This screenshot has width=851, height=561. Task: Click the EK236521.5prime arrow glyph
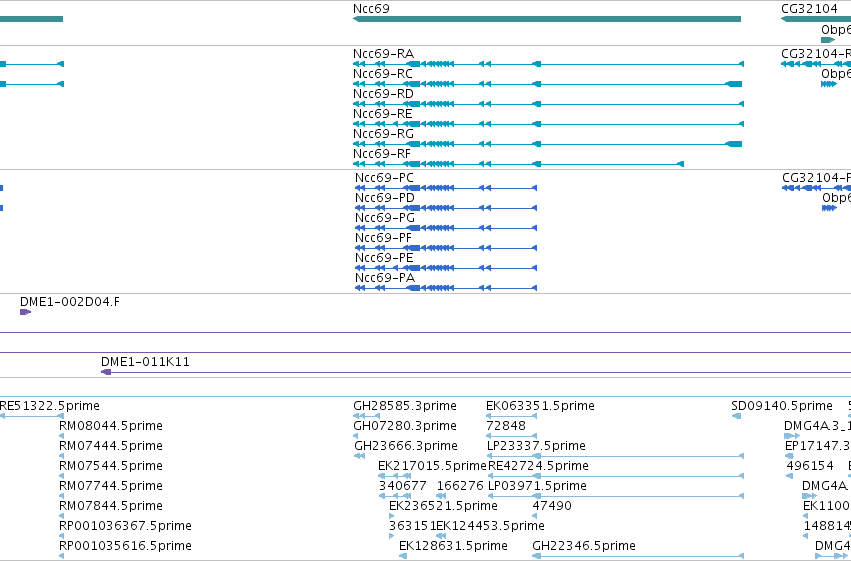[391, 516]
